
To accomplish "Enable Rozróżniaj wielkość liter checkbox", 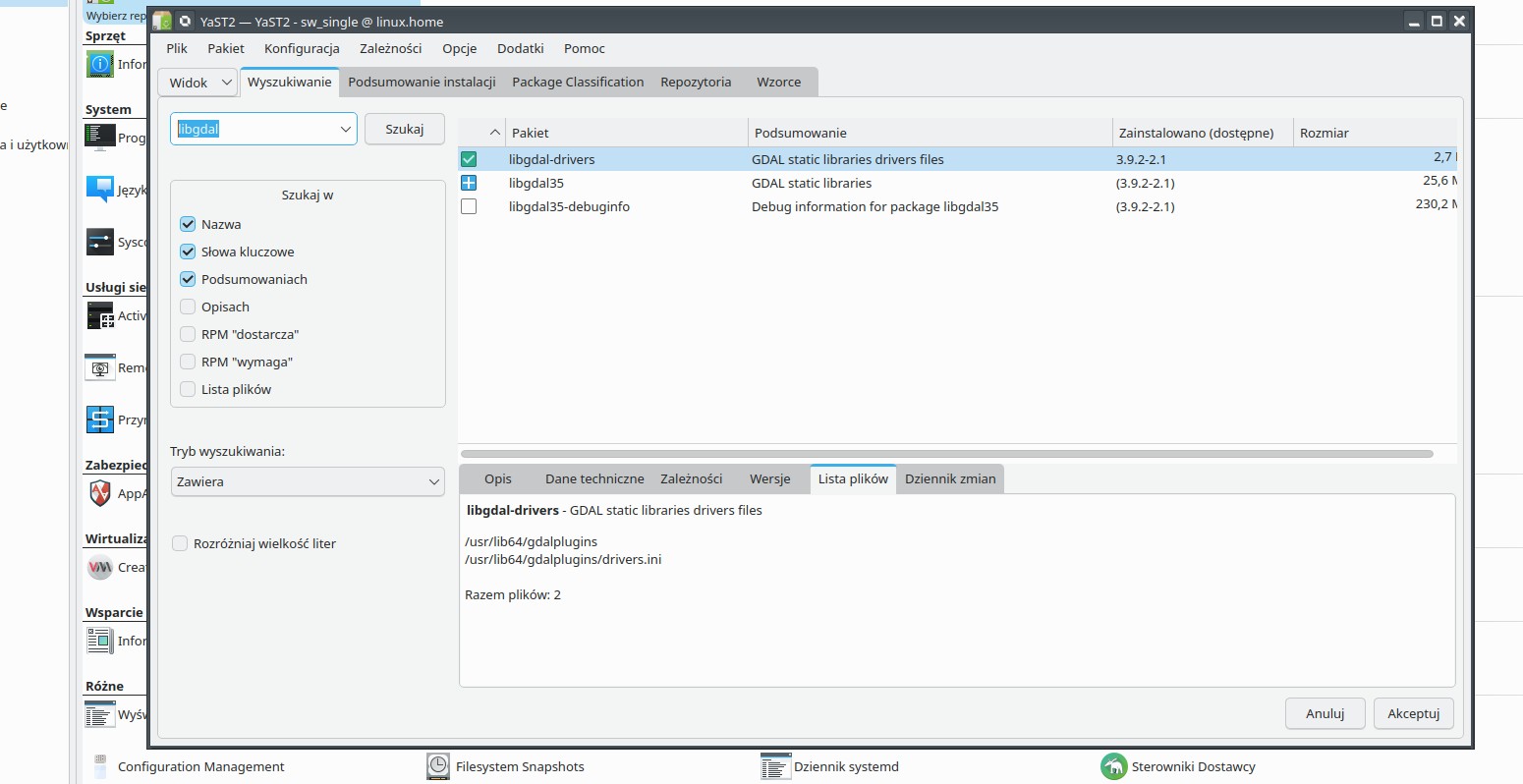I will pyautogui.click(x=180, y=543).
